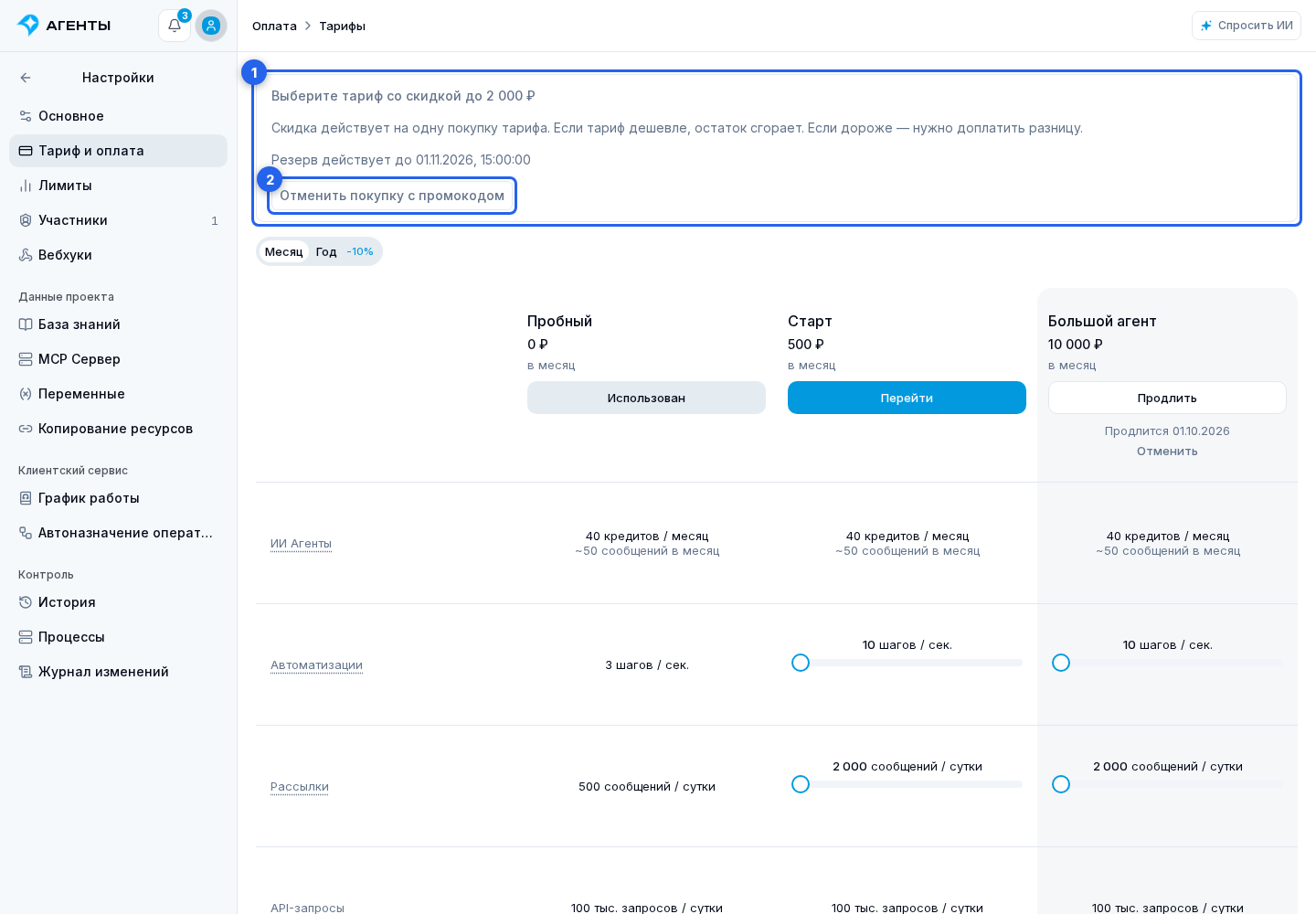Click the Рассылки slider handle in Большой агент column
The width and height of the screenshot is (1316, 914).
1061,784
